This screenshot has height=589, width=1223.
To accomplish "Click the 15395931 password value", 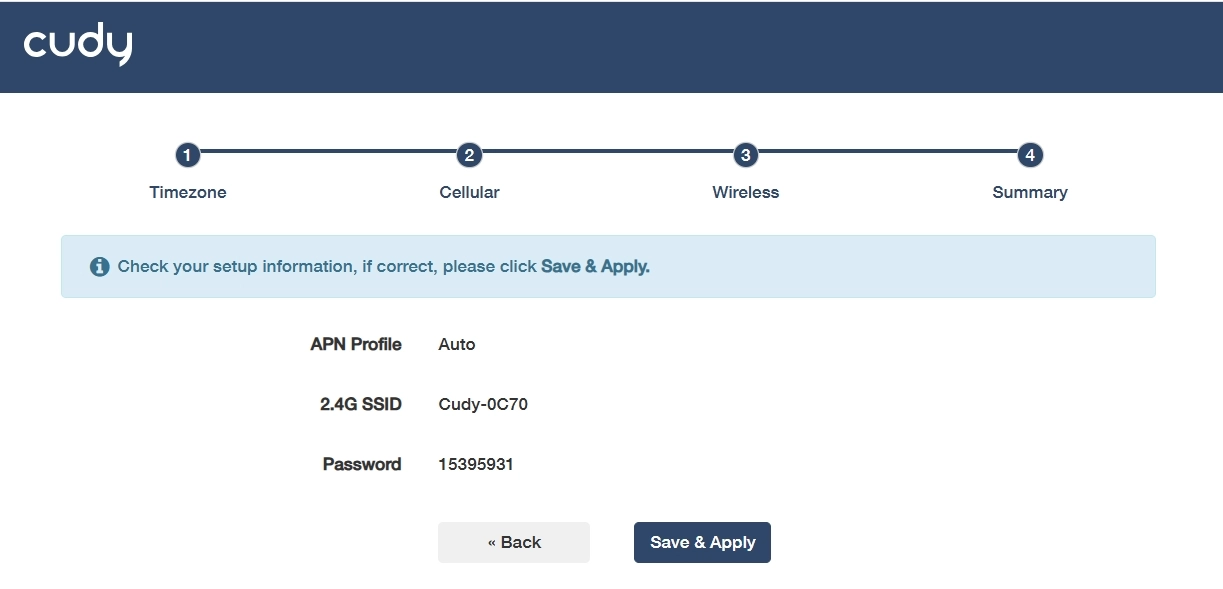I will click(x=476, y=464).
